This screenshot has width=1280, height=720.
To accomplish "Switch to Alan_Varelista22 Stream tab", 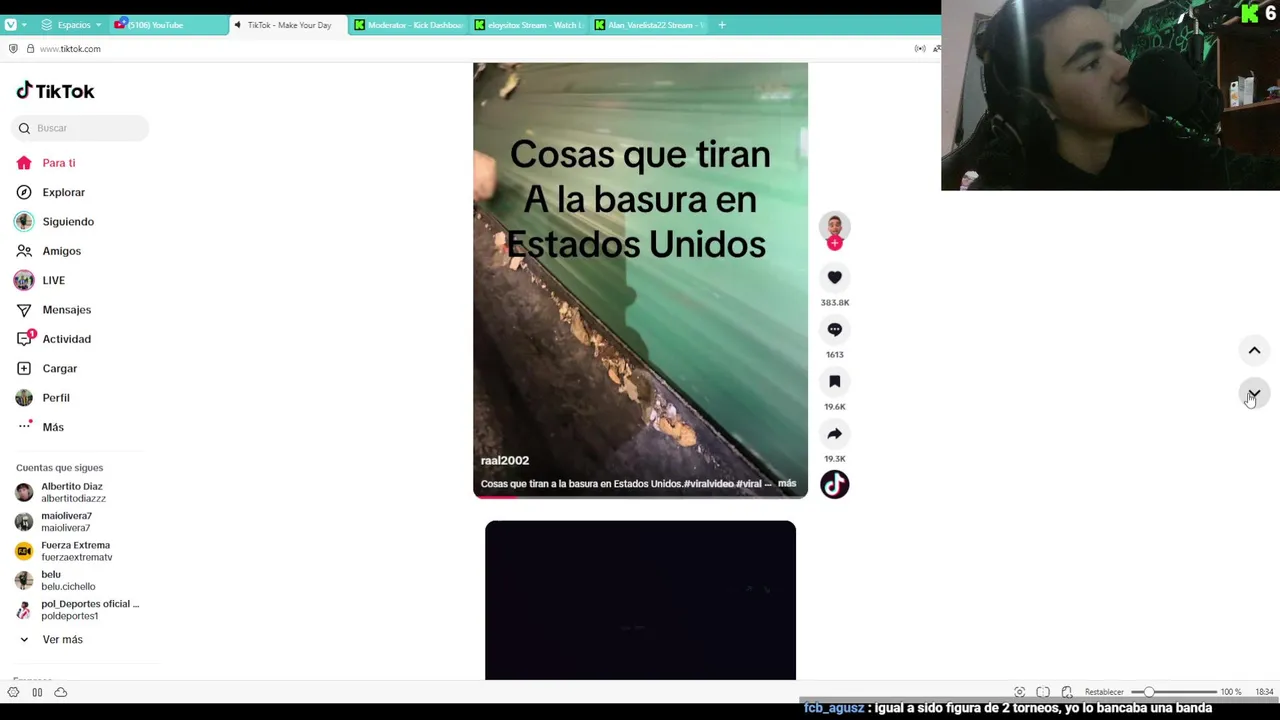I will (649, 25).
